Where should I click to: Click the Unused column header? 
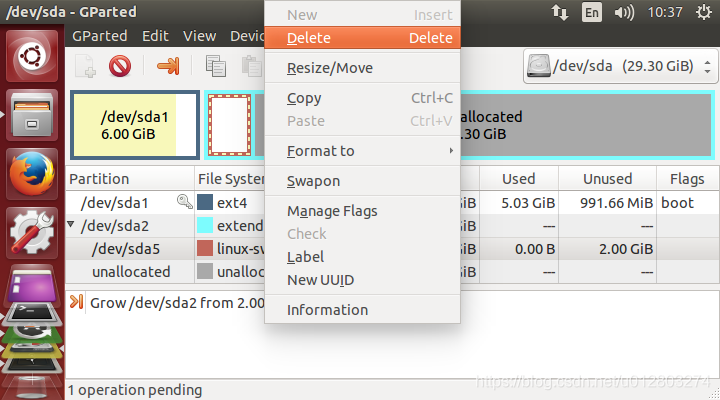608,179
